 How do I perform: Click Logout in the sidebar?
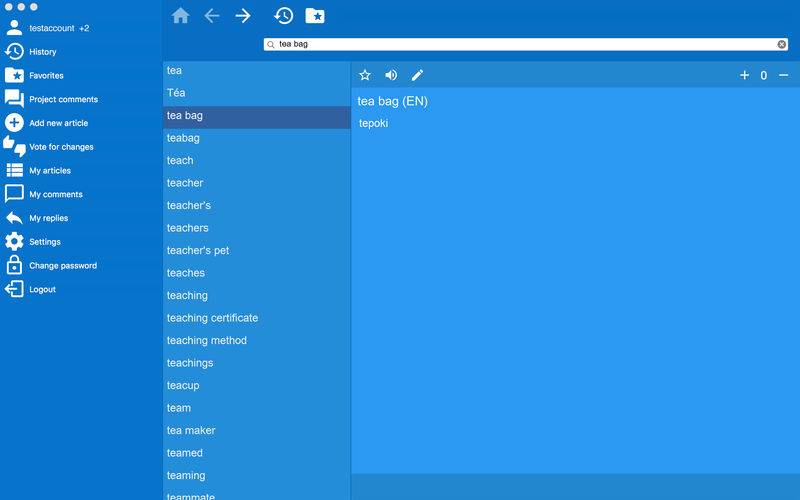(x=42, y=289)
